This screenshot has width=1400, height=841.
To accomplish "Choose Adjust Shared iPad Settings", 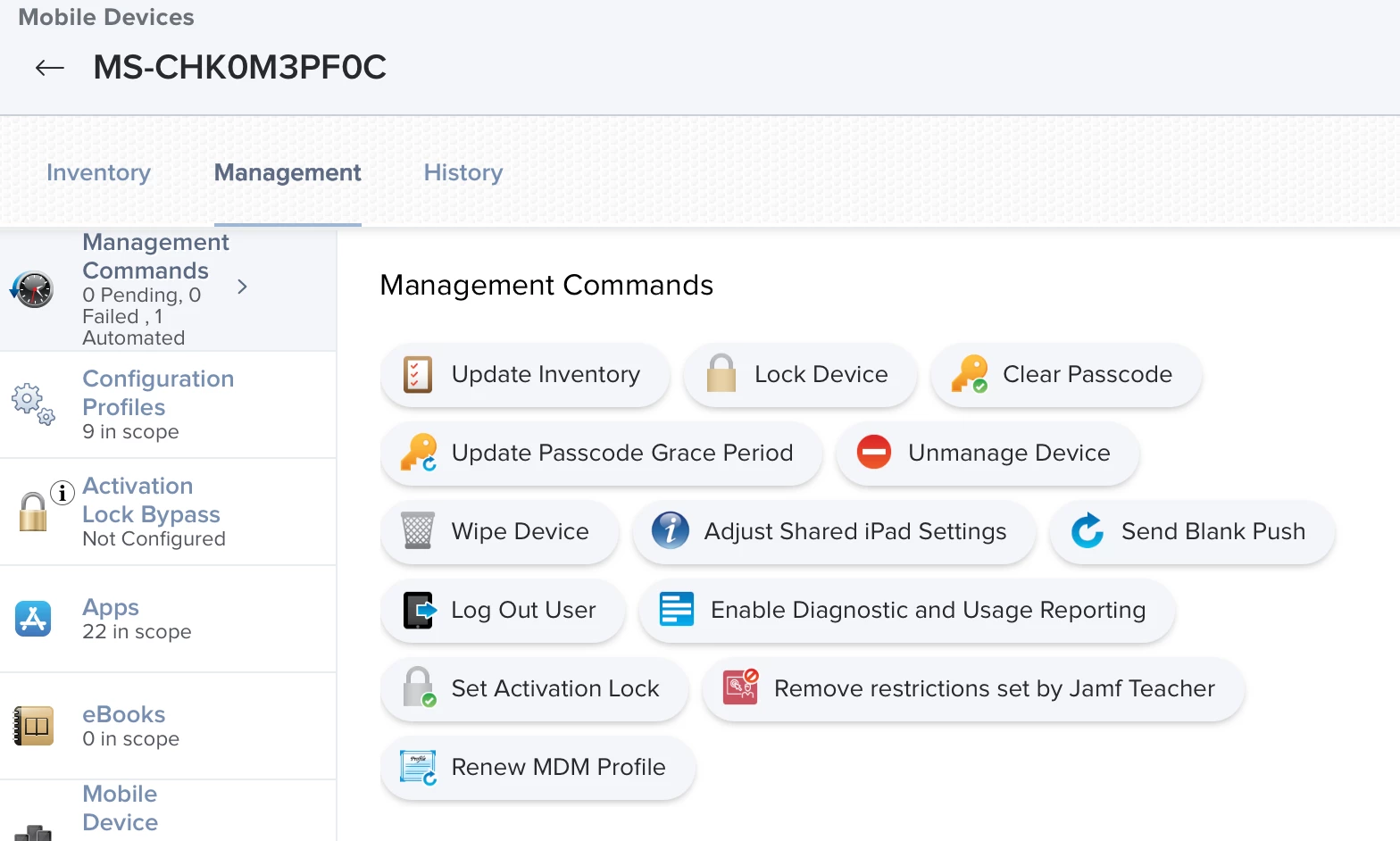I will pos(834,532).
